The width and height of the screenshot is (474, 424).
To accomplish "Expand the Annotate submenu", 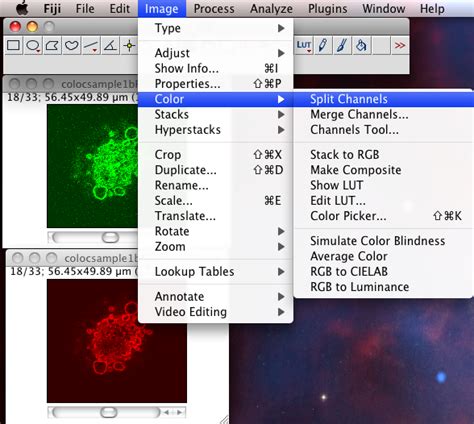I will tap(216, 296).
